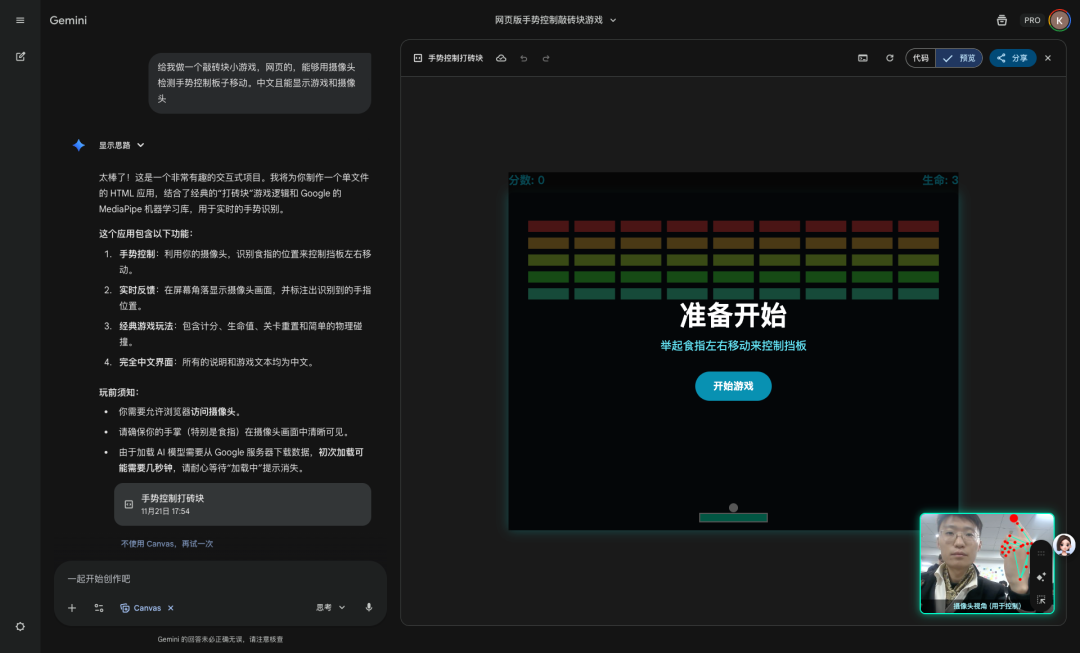Viewport: 1080px width, 653px height.
Task: Click the undo arrow in the canvas toolbar
Action: tap(523, 58)
